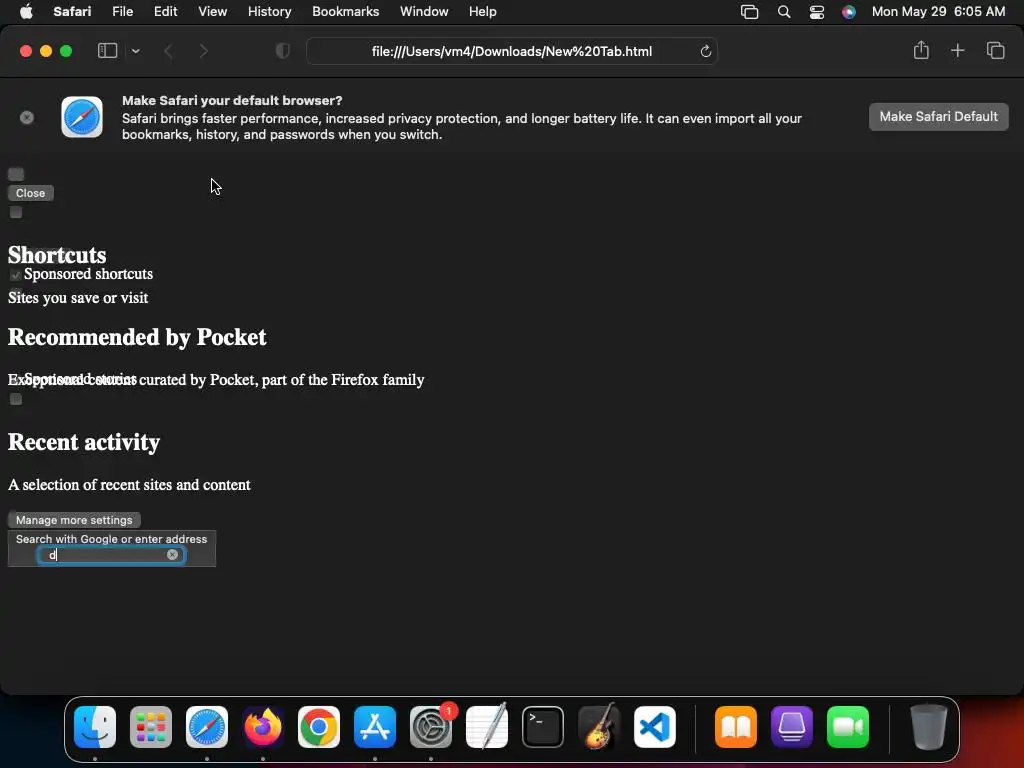Click Manage more settings button

[74, 520]
